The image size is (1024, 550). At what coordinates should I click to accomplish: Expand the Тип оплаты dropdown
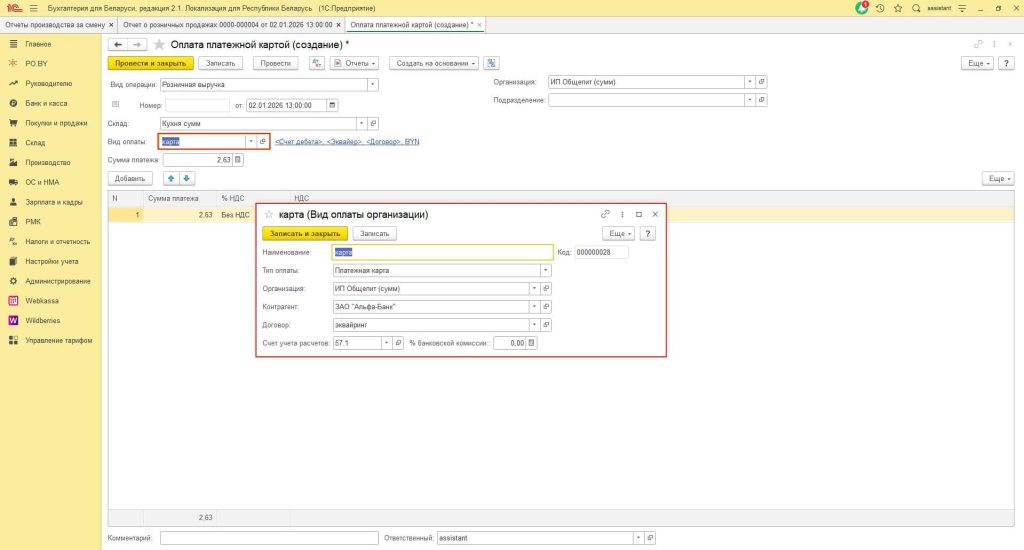[x=545, y=270]
